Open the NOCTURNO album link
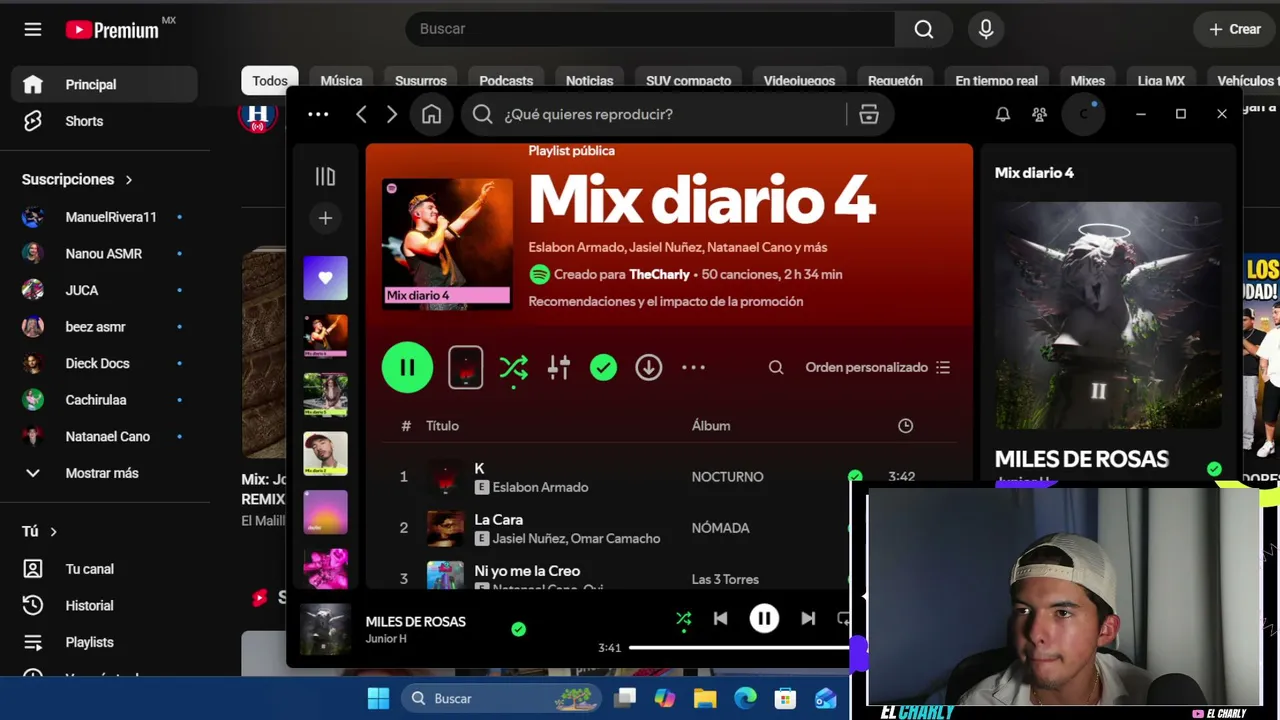This screenshot has height=720, width=1280. pyautogui.click(x=727, y=477)
